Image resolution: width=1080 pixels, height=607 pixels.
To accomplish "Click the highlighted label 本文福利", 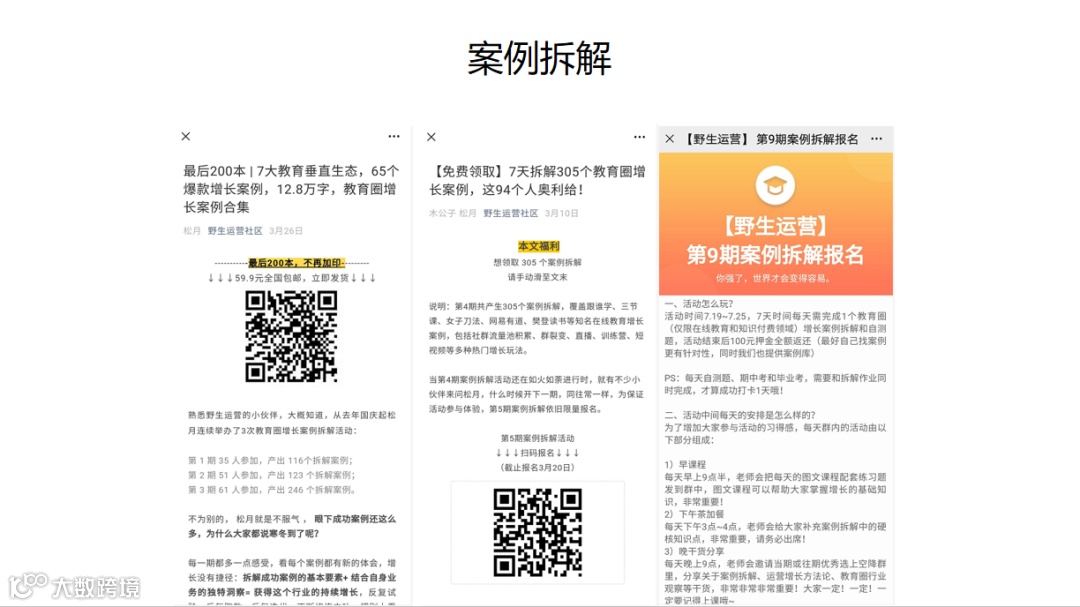I will (x=539, y=246).
